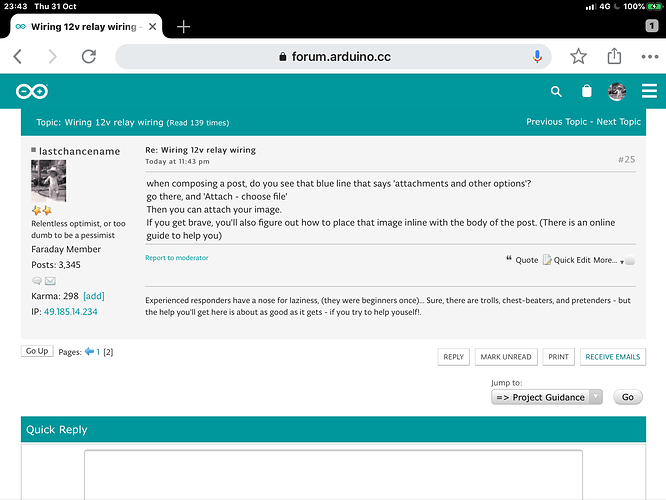Screen dimensions: 666x500
Task: Click the 'Posts: 3,345' text
Action: click(x=56, y=265)
